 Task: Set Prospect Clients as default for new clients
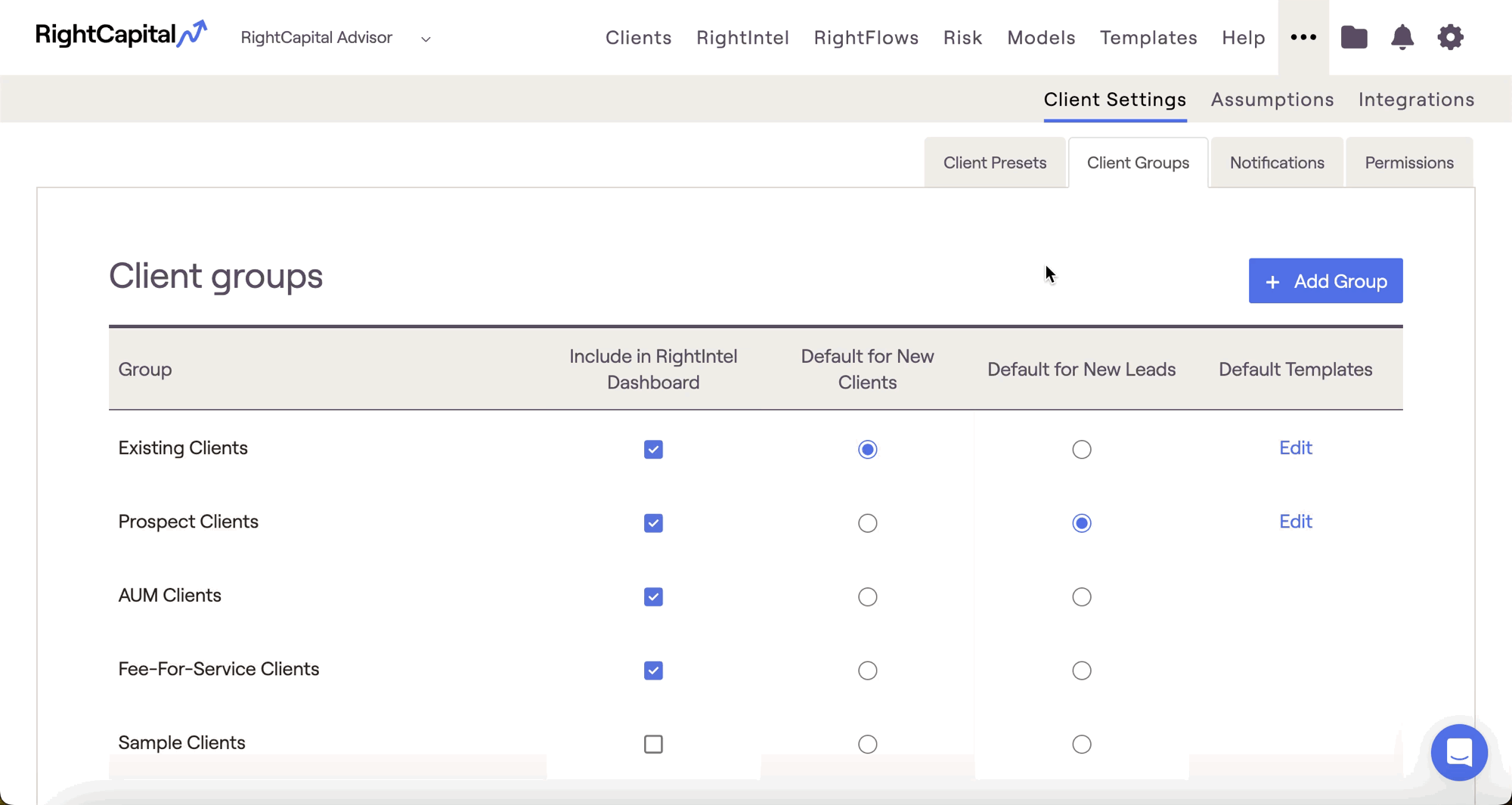(x=867, y=523)
